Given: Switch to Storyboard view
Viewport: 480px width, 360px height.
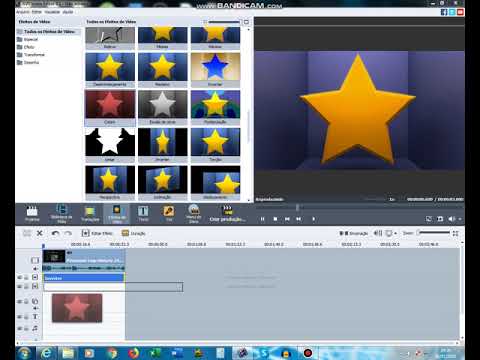Looking at the screenshot, I should pos(354,233).
